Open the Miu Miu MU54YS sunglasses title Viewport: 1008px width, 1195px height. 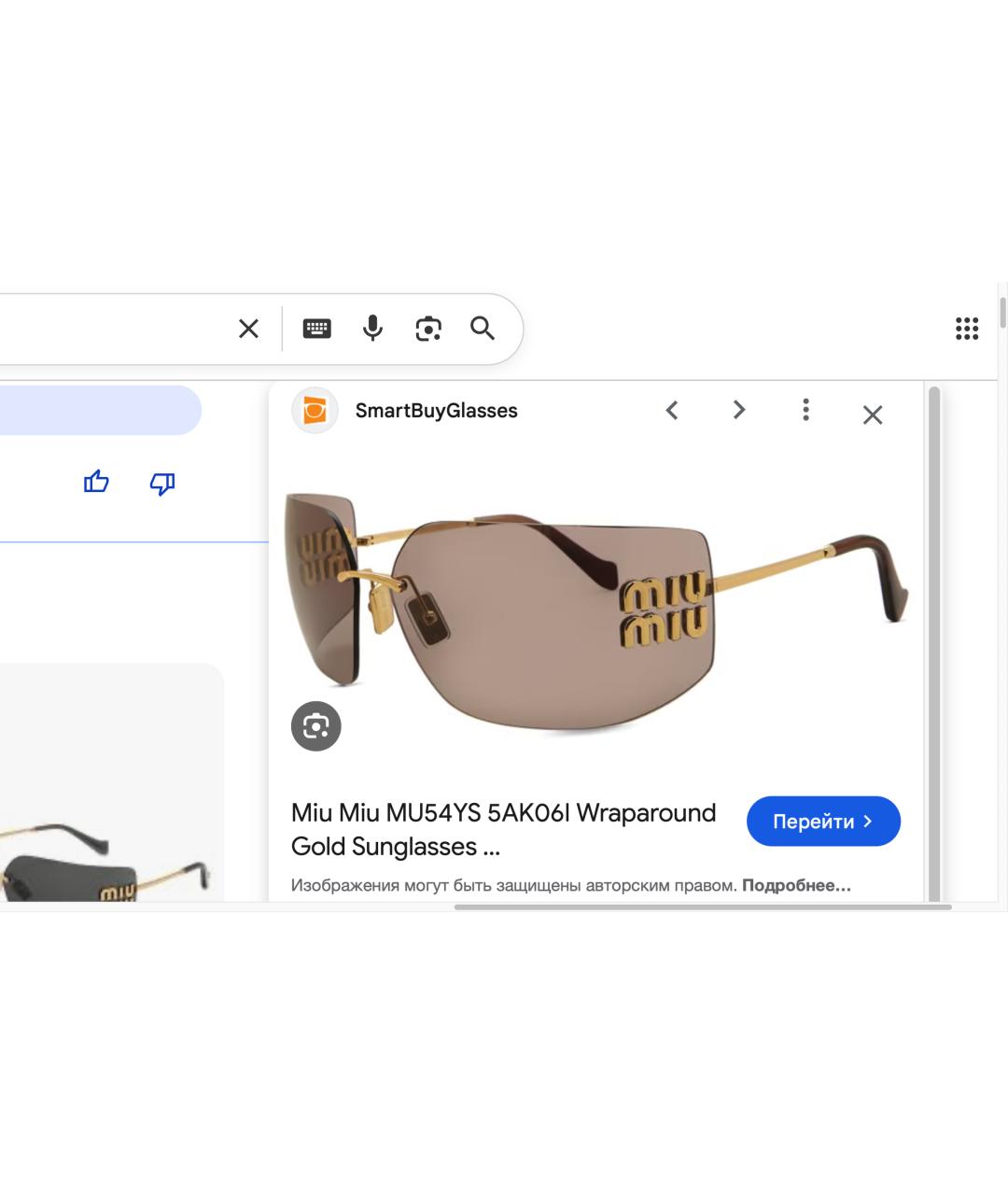click(504, 829)
